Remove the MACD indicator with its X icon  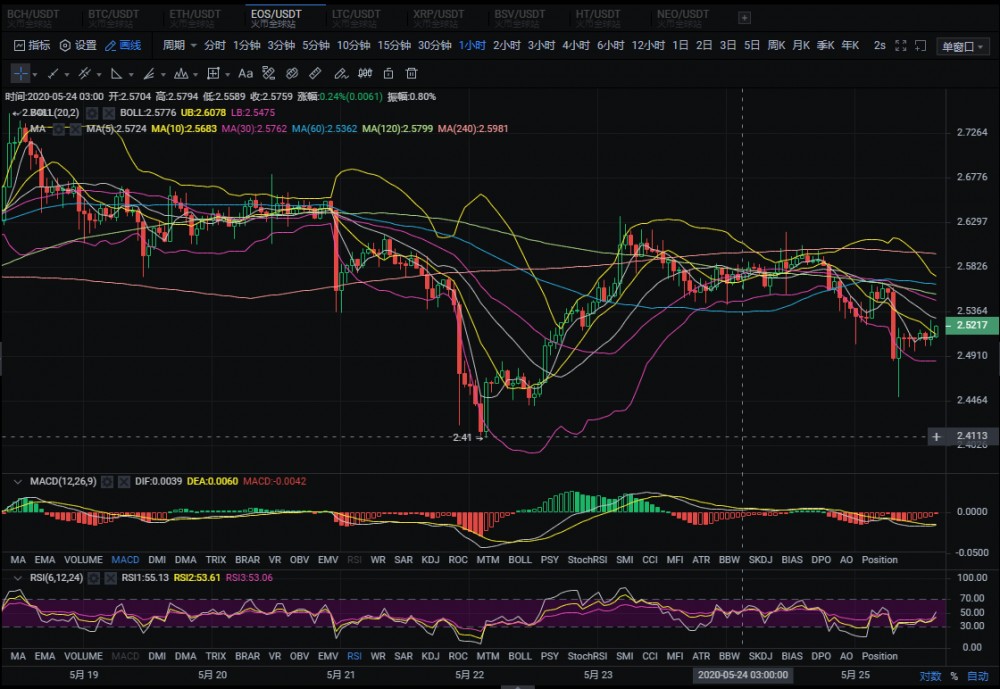124,482
